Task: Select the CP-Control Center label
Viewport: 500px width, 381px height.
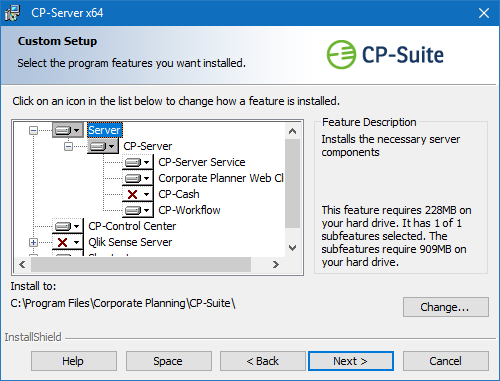Action: pos(132,226)
